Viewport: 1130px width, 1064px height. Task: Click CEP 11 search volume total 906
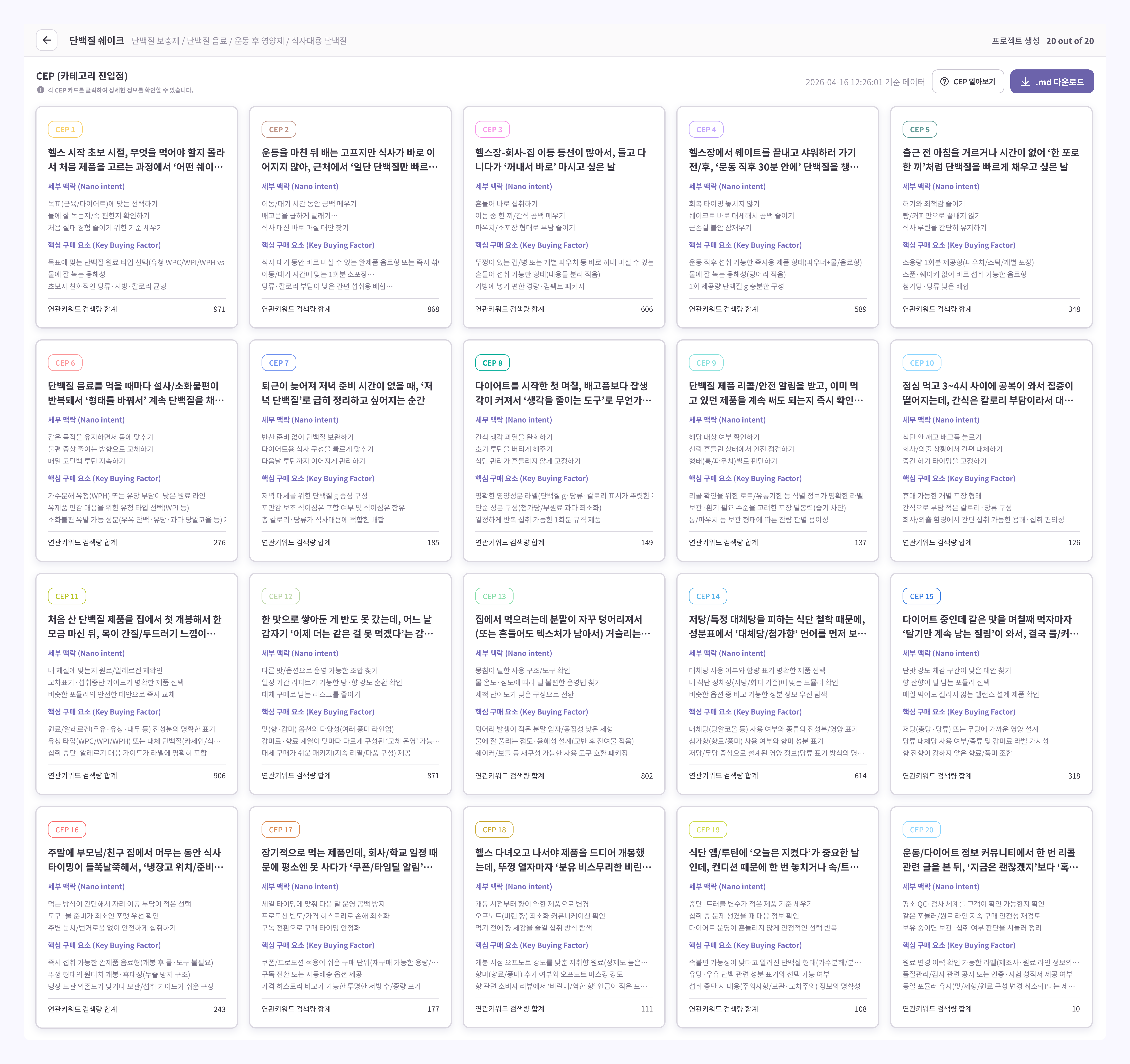point(219,776)
